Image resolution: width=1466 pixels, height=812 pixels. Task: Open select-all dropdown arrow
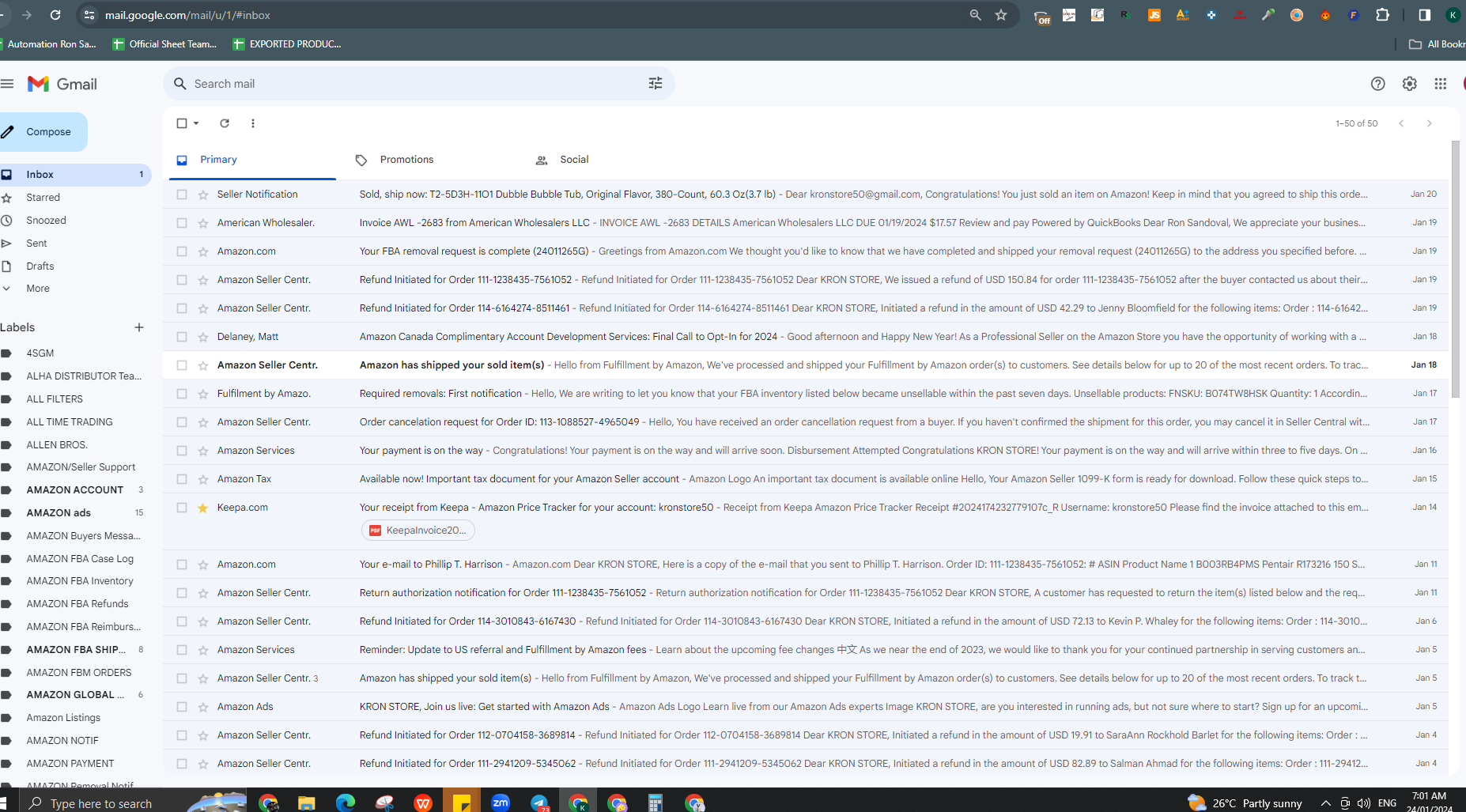tap(196, 123)
